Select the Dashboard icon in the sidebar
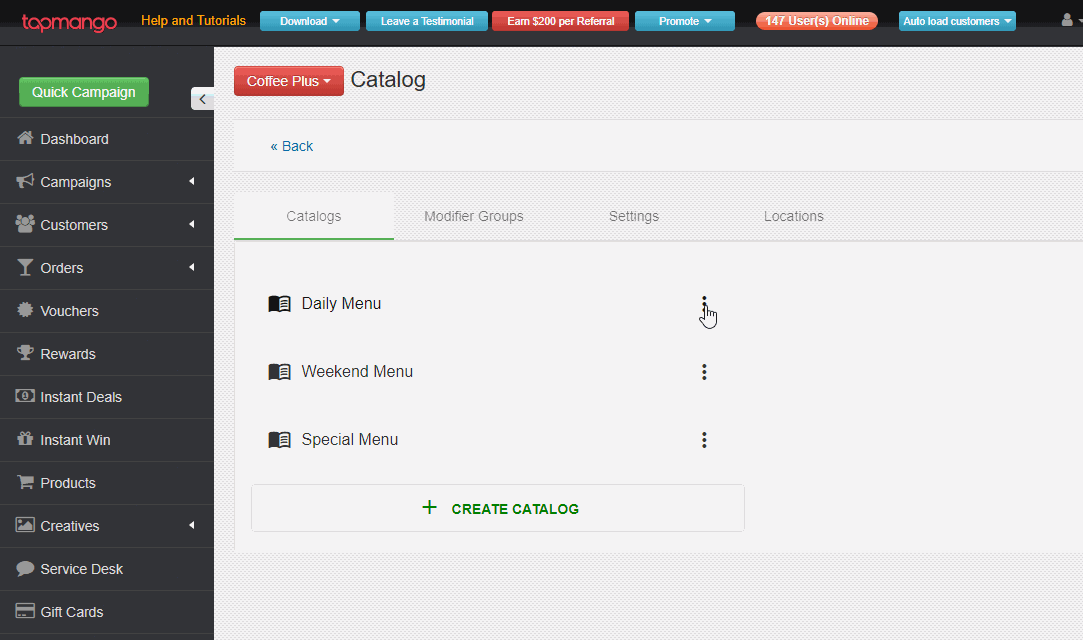This screenshot has width=1083, height=640. tap(26, 139)
